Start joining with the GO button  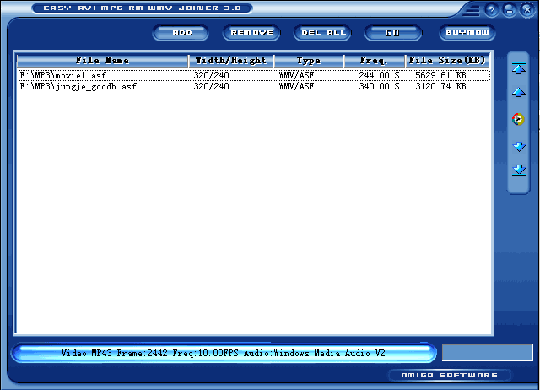pyautogui.click(x=393, y=33)
